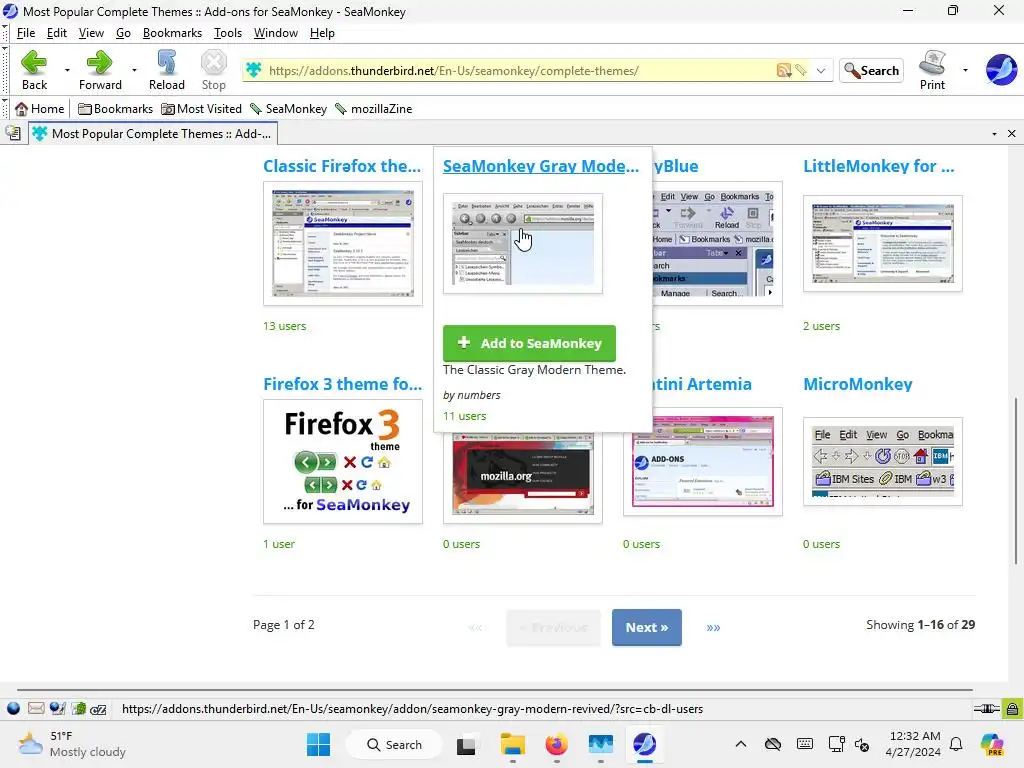Close the current browser tab
1024x768 pixels.
(1012, 134)
